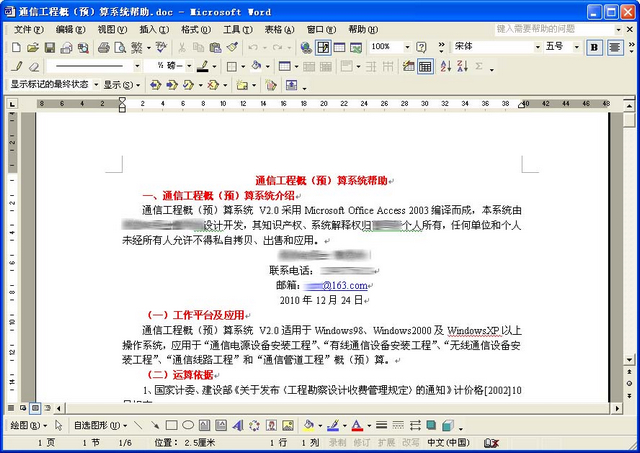640x453 pixels.
Task: Toggle Track Changes icon on Reviewing toolbar
Action: pos(270,85)
